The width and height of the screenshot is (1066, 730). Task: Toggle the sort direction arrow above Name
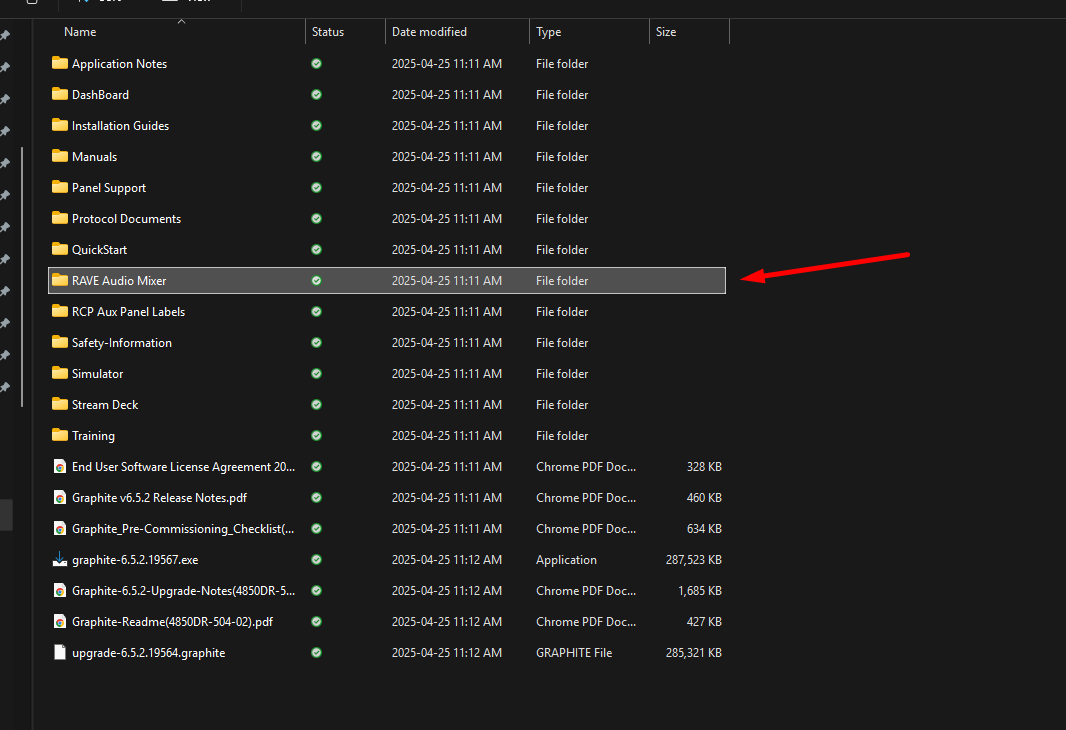click(x=182, y=22)
